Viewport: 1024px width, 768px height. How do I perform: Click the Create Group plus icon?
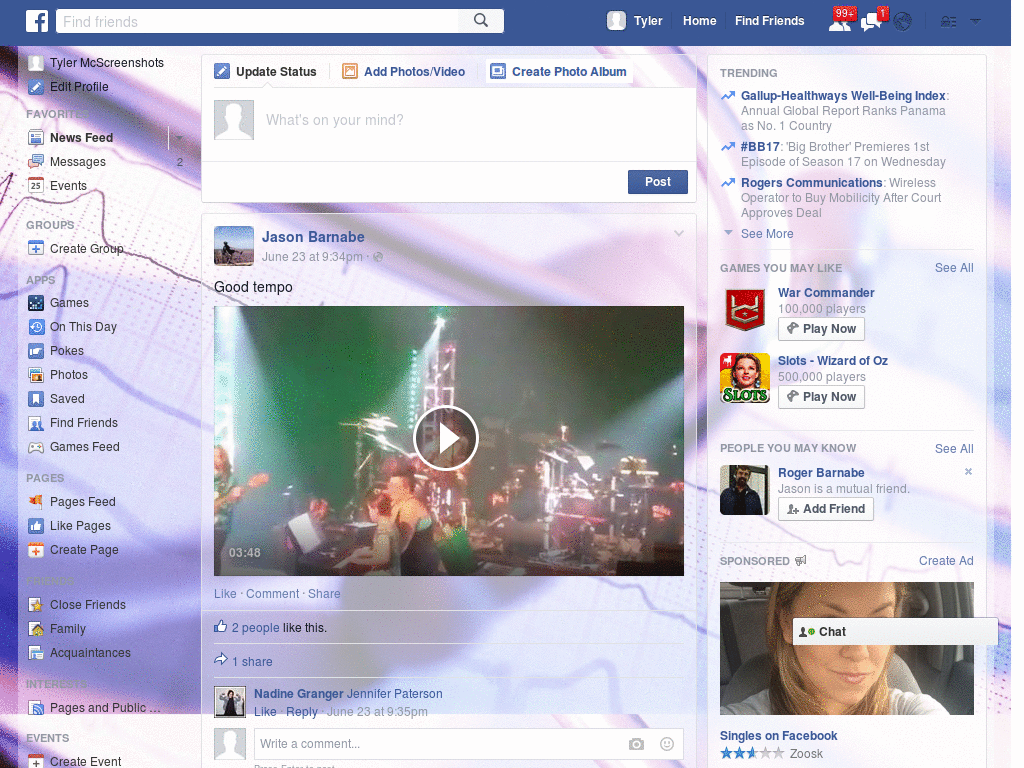click(36, 249)
